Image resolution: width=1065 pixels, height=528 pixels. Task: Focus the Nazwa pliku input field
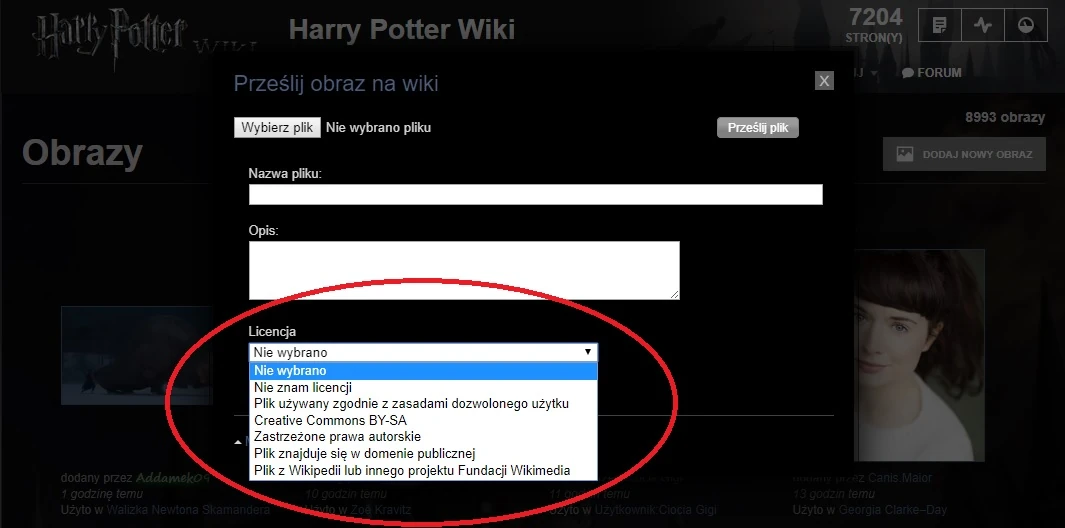click(x=535, y=194)
